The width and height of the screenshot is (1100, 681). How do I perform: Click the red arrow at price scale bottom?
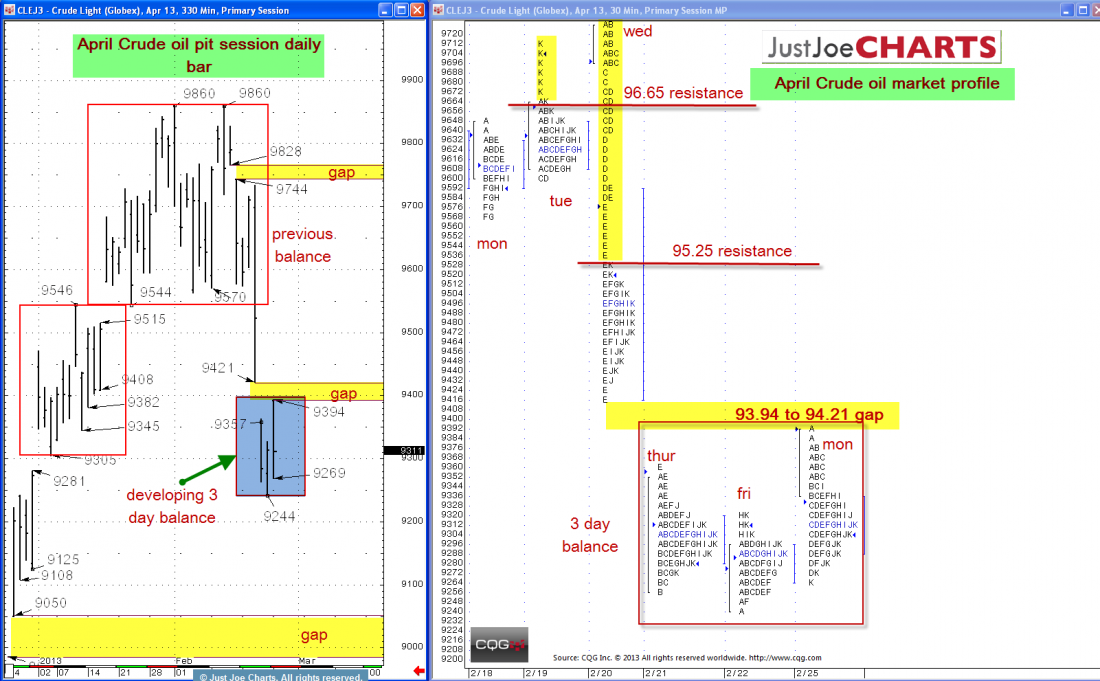coord(419,670)
